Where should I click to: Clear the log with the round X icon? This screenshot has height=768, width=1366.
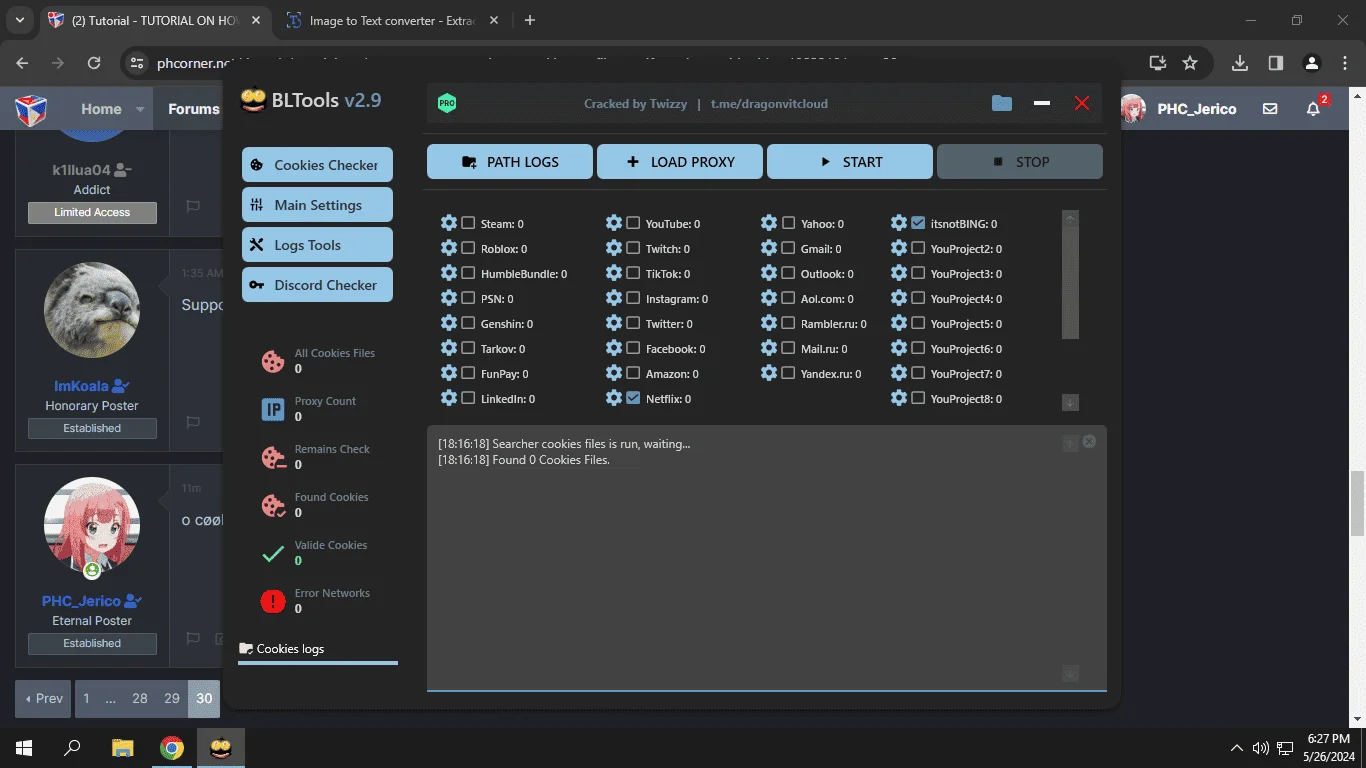pos(1089,441)
